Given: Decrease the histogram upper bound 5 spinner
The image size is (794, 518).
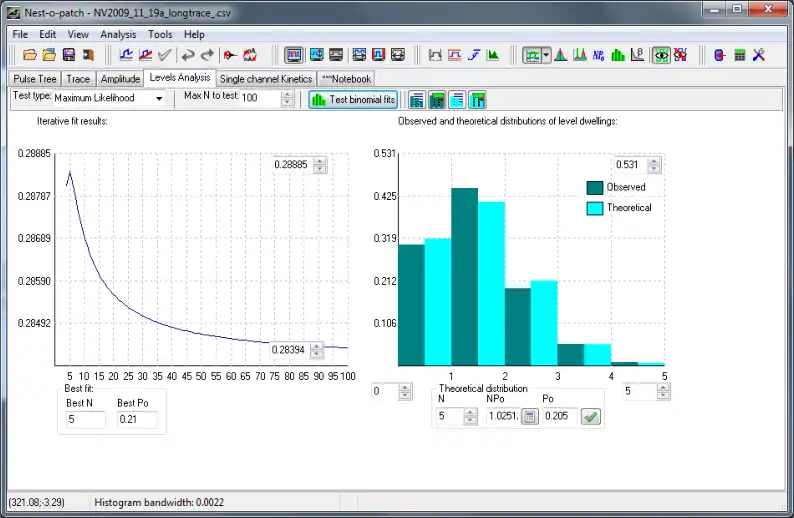Looking at the screenshot, I should click(663, 395).
